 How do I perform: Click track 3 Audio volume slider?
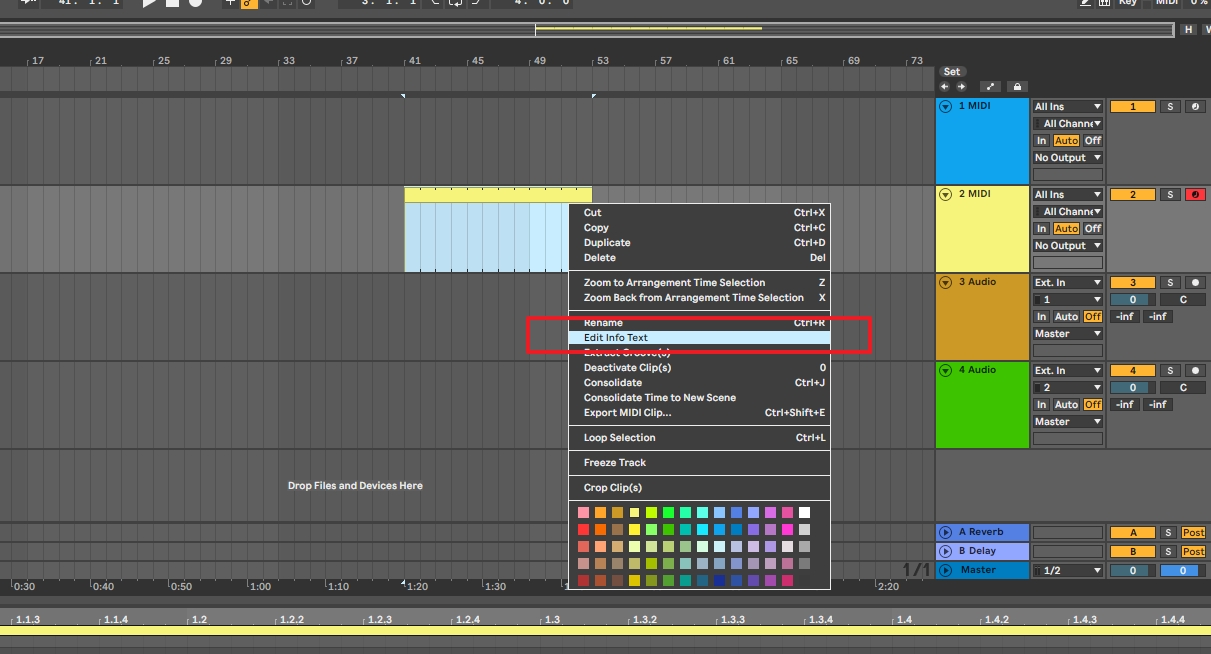point(1133,300)
